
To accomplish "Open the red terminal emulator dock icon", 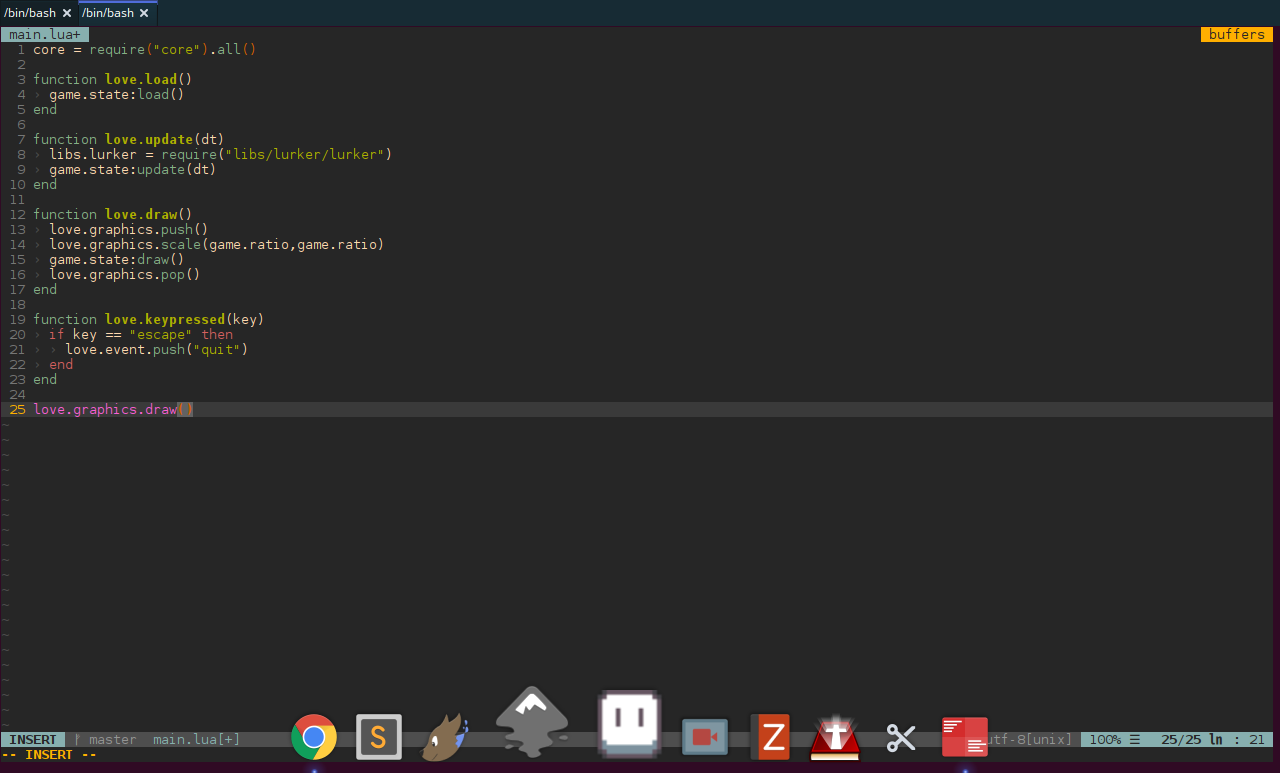I will (965, 737).
